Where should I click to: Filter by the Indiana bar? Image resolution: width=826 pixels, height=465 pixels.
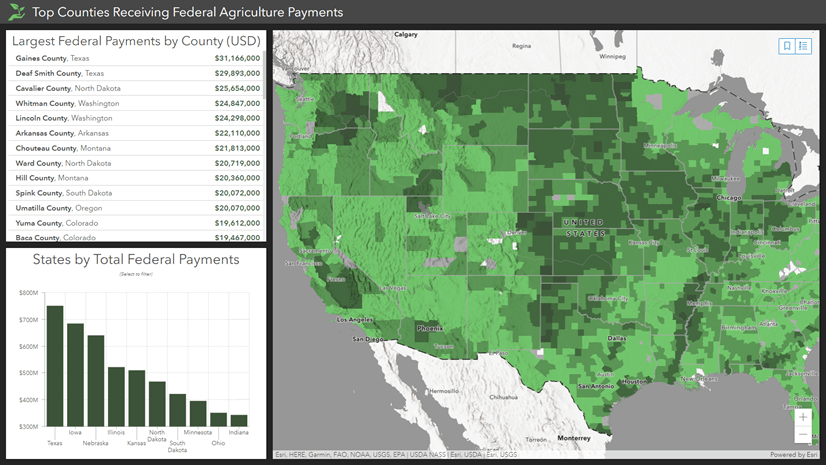239,421
